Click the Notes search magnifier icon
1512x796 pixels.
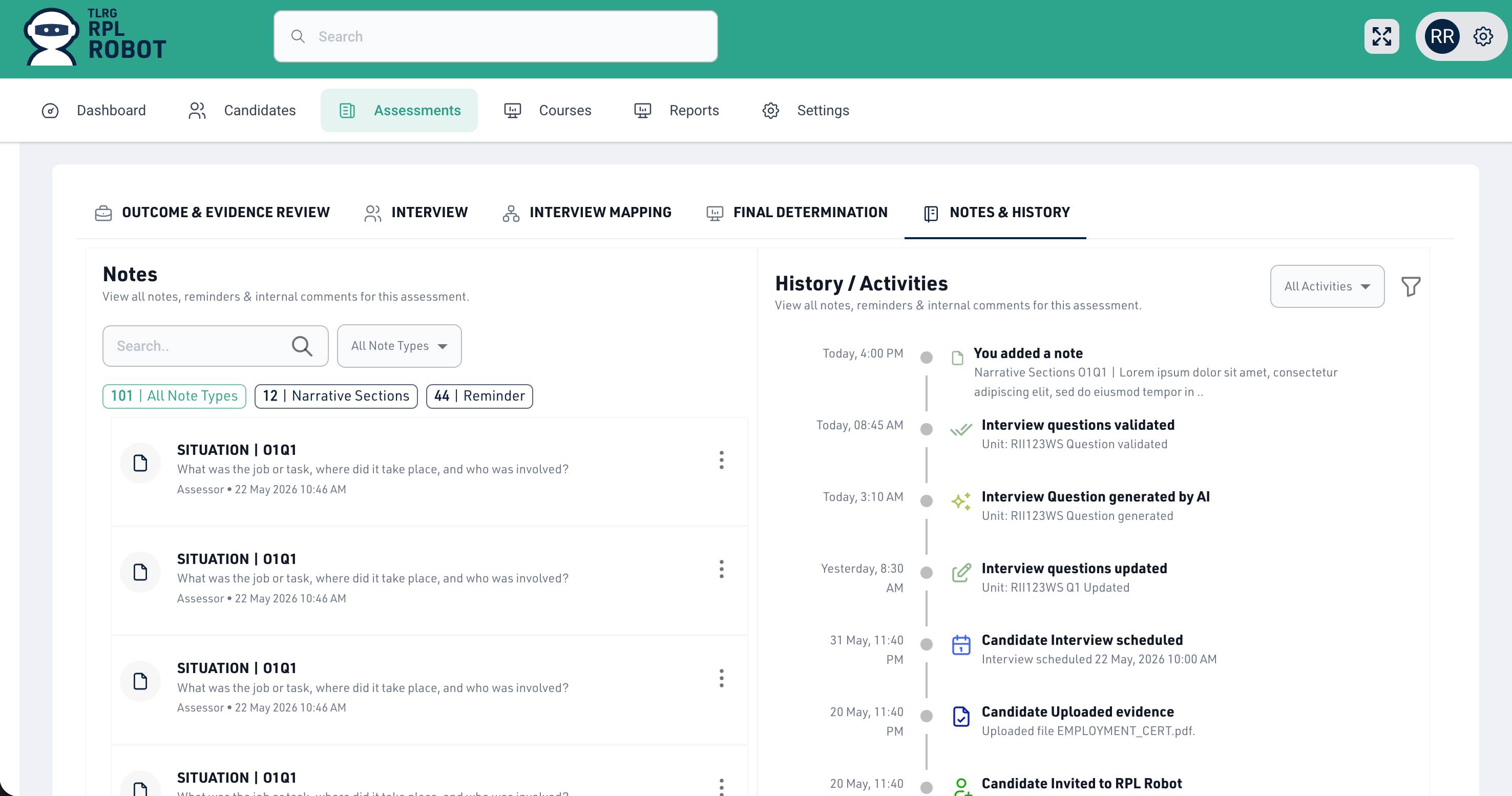point(302,346)
